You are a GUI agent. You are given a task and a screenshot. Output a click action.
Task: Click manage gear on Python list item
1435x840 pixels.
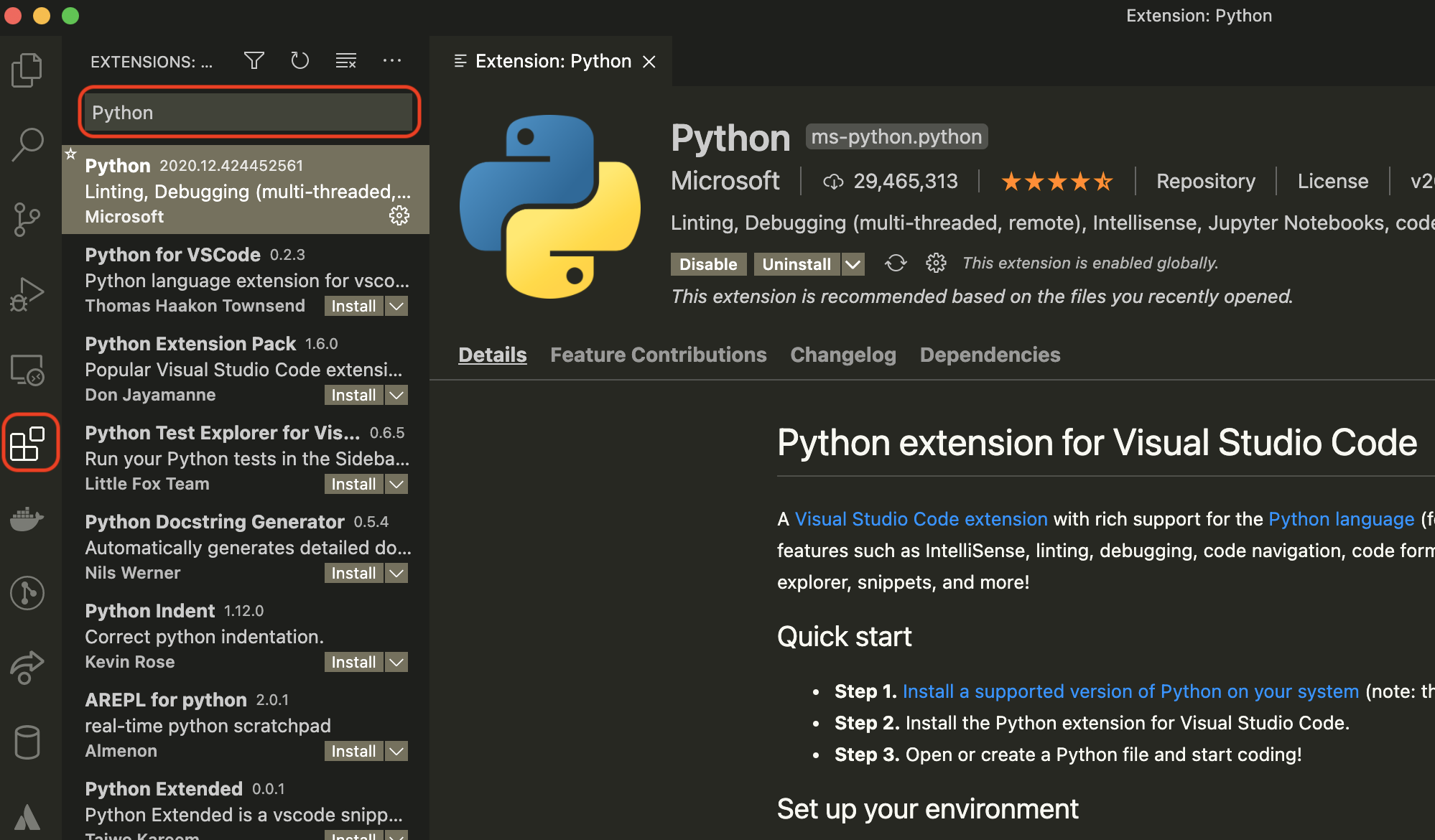[399, 215]
